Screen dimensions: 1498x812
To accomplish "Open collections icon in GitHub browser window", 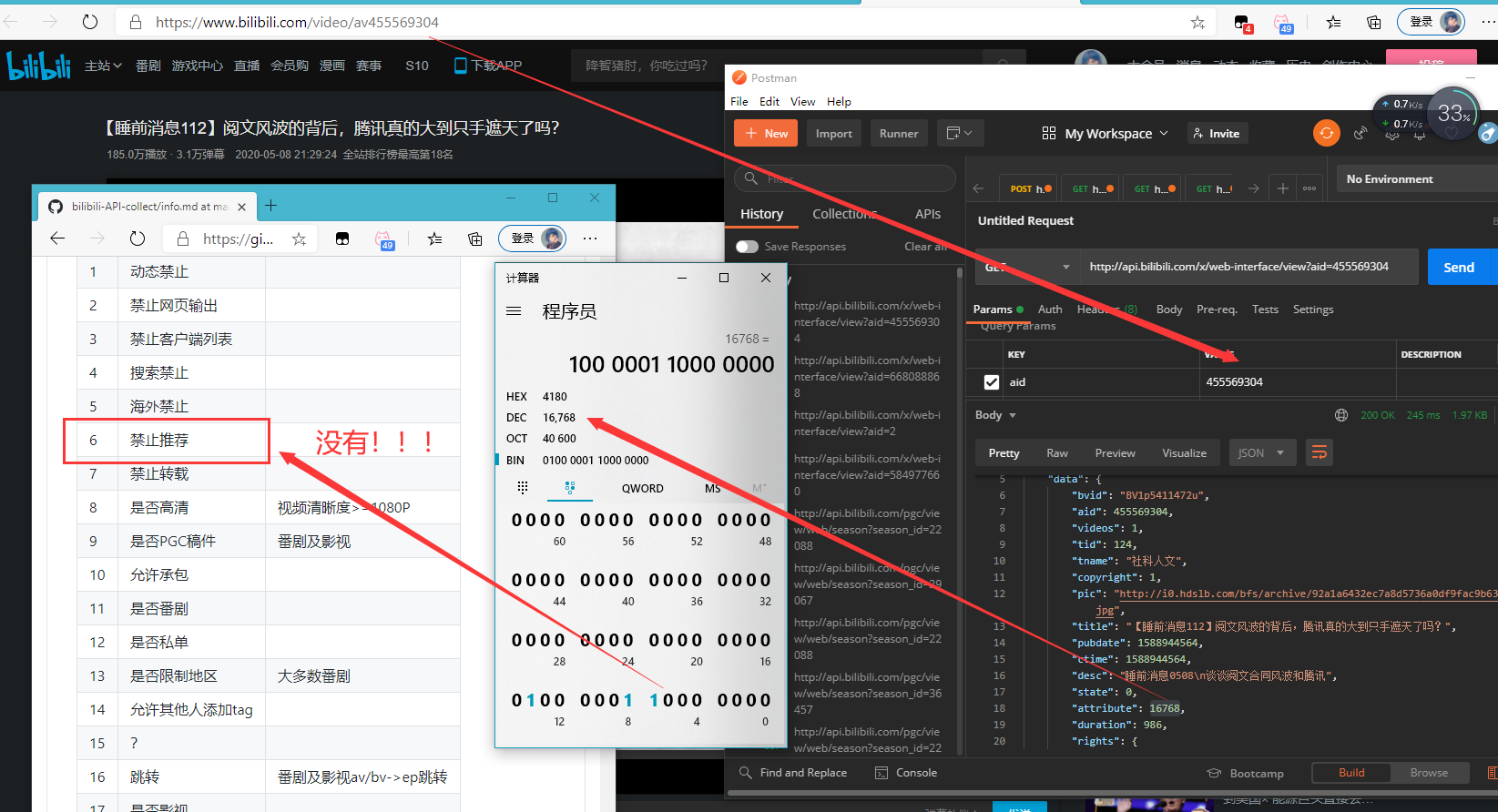I will [474, 239].
